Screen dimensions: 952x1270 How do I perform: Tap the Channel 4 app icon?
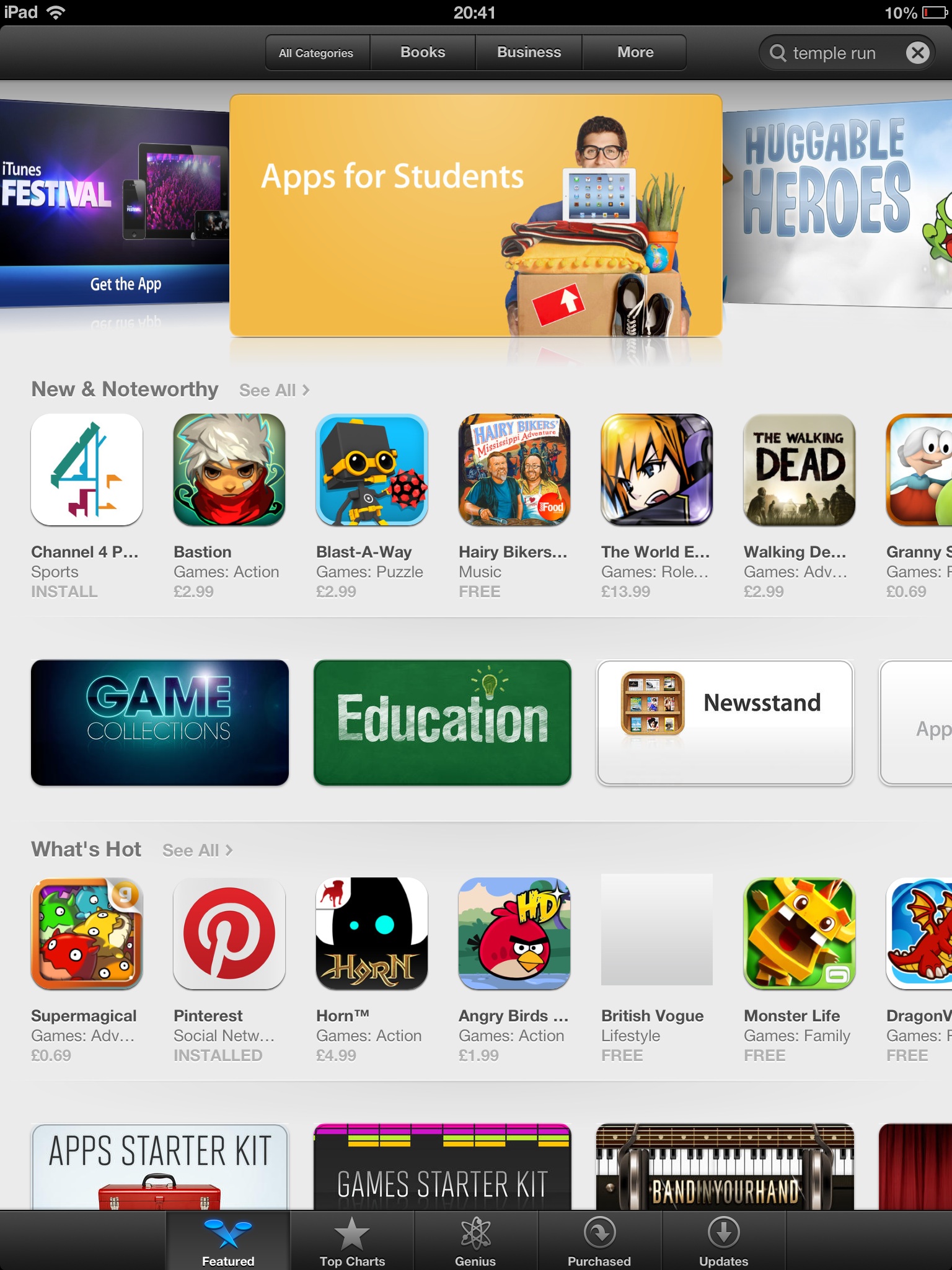click(x=87, y=469)
